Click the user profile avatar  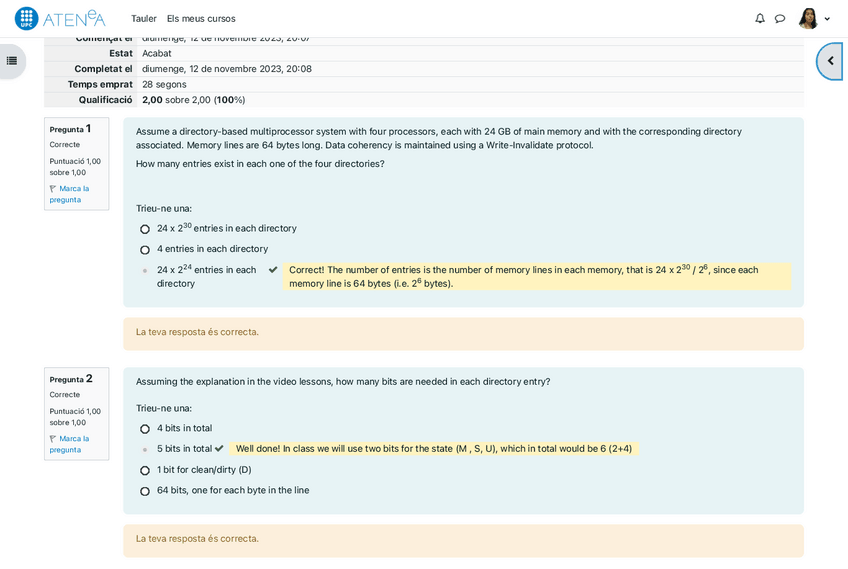(x=808, y=19)
